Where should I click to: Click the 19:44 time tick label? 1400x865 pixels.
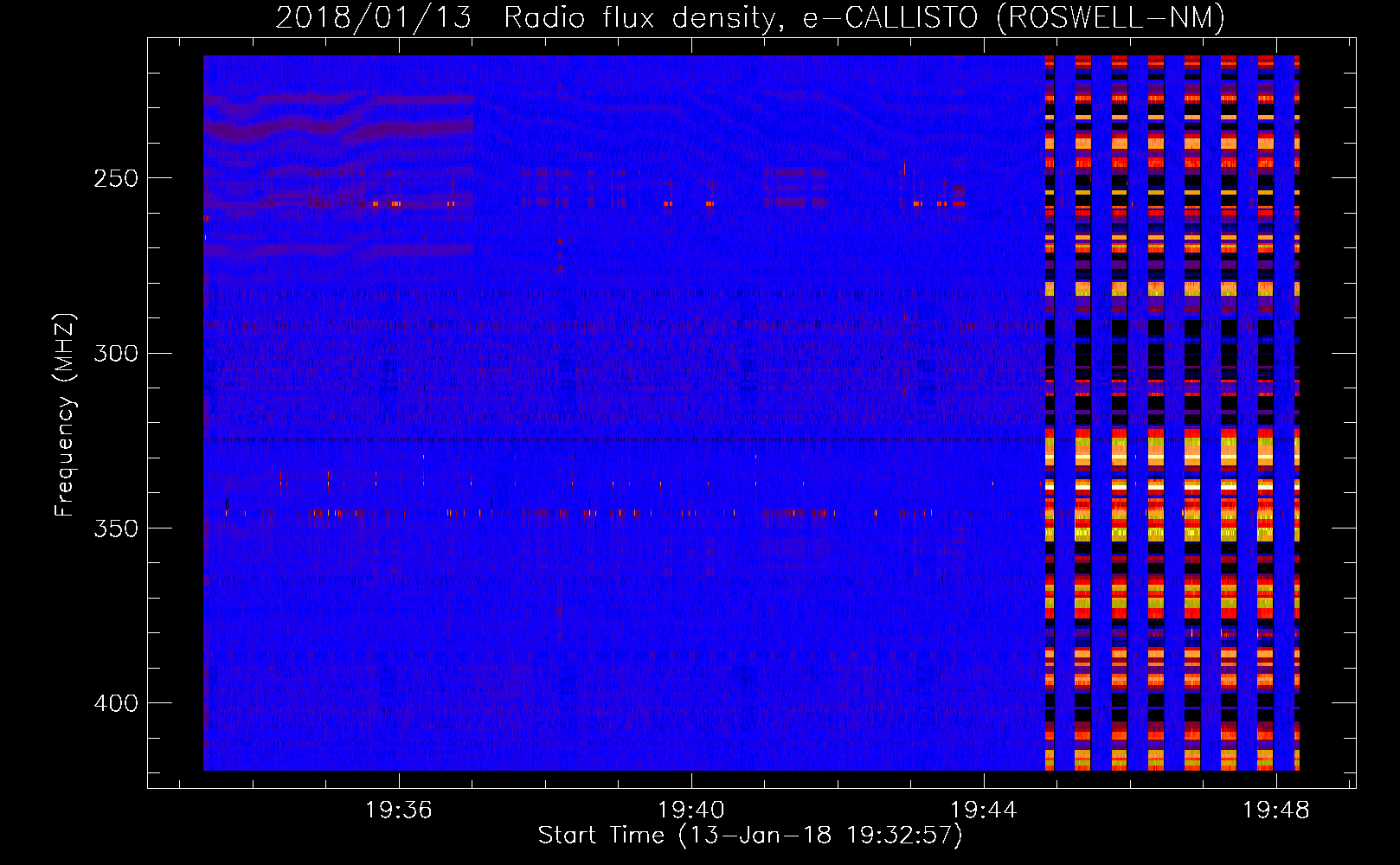point(984,811)
